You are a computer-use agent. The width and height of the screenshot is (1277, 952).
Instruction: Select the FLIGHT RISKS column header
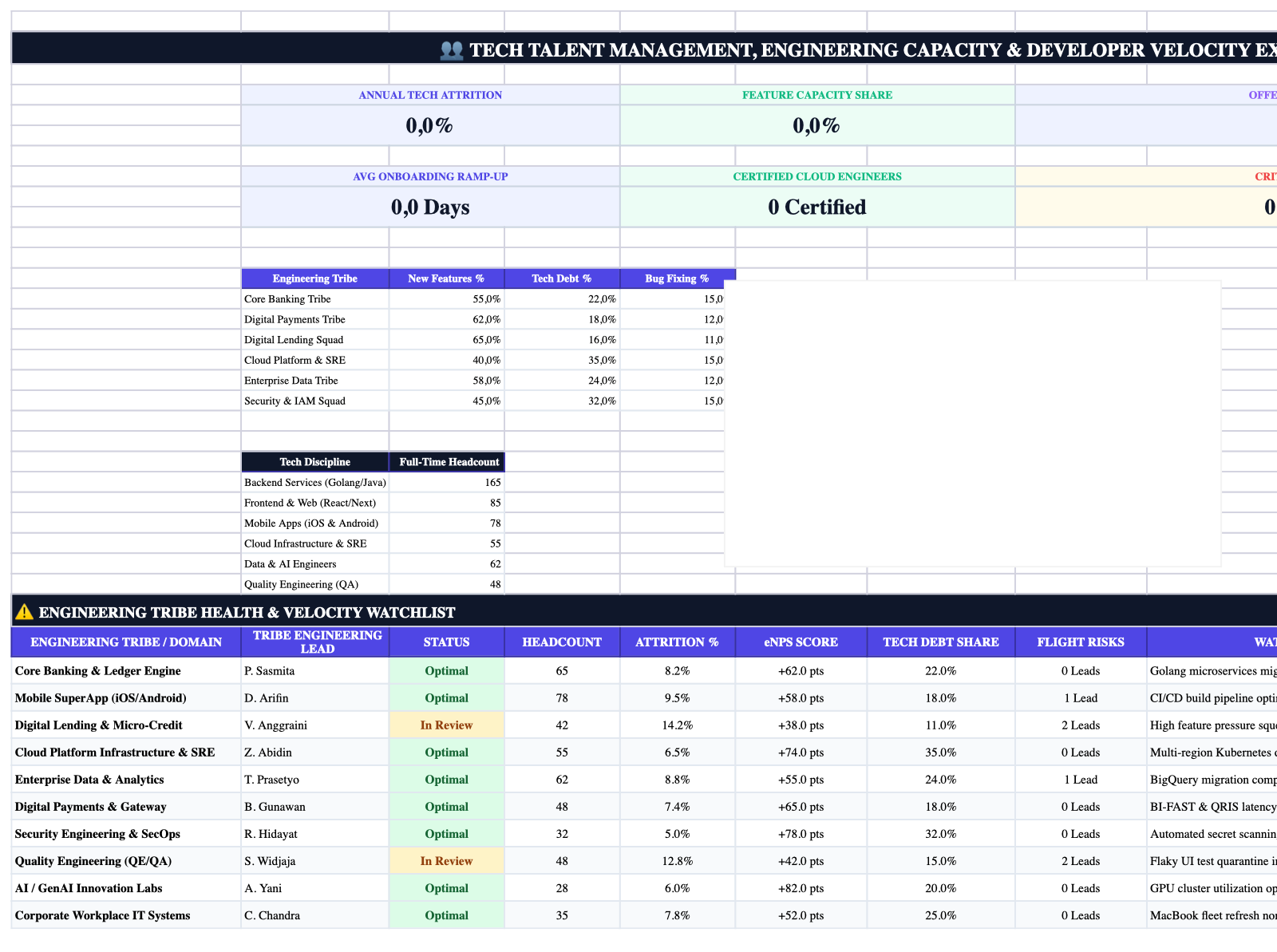pyautogui.click(x=1081, y=642)
